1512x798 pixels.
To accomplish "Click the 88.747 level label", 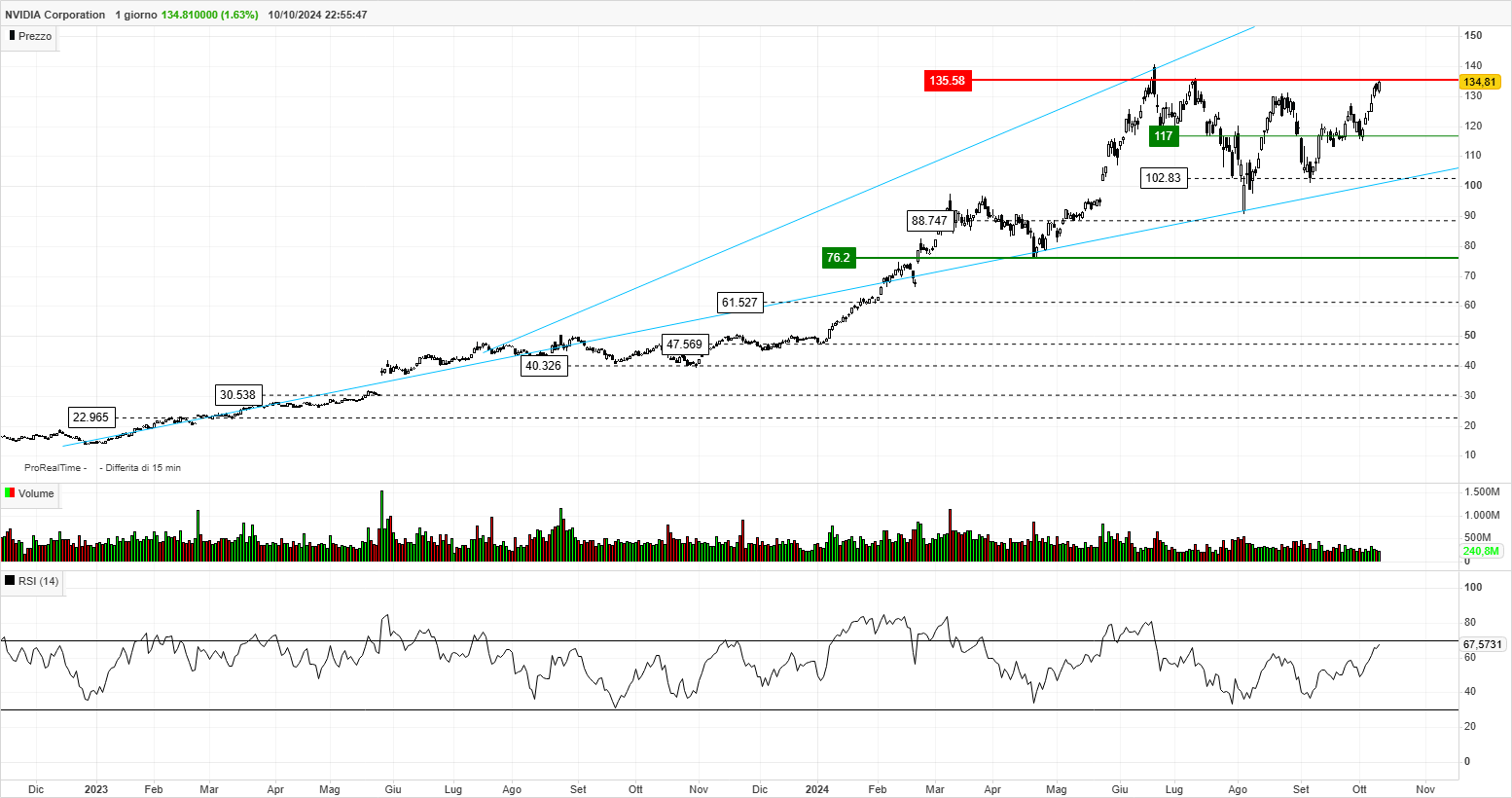I will point(929,221).
